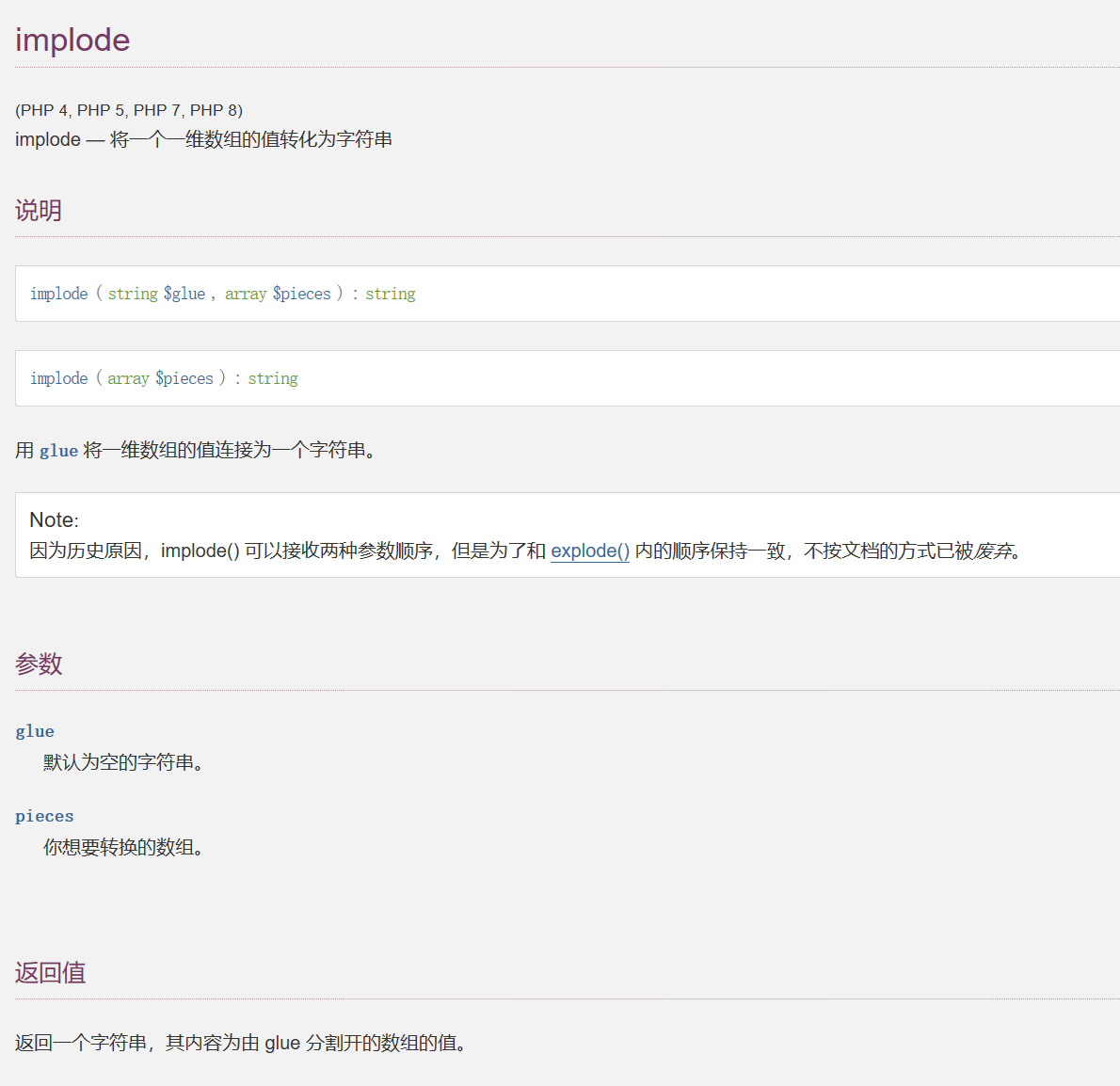This screenshot has height=1086, width=1120.
Task: Click the 说明 section heading
Action: [x=39, y=210]
